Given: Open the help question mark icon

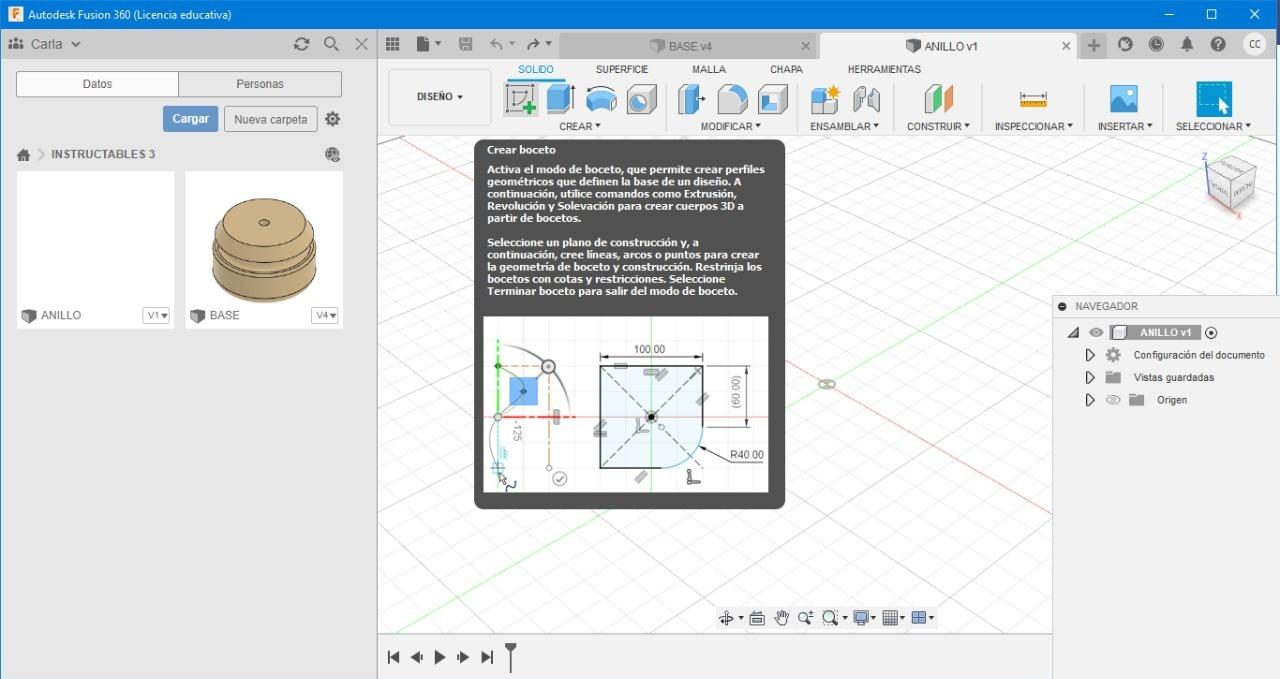Looking at the screenshot, I should [x=1218, y=44].
